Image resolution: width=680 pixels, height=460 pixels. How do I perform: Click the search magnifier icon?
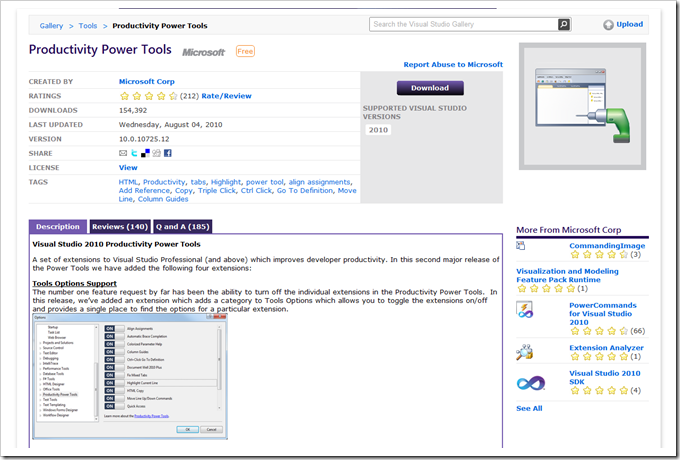(564, 24)
